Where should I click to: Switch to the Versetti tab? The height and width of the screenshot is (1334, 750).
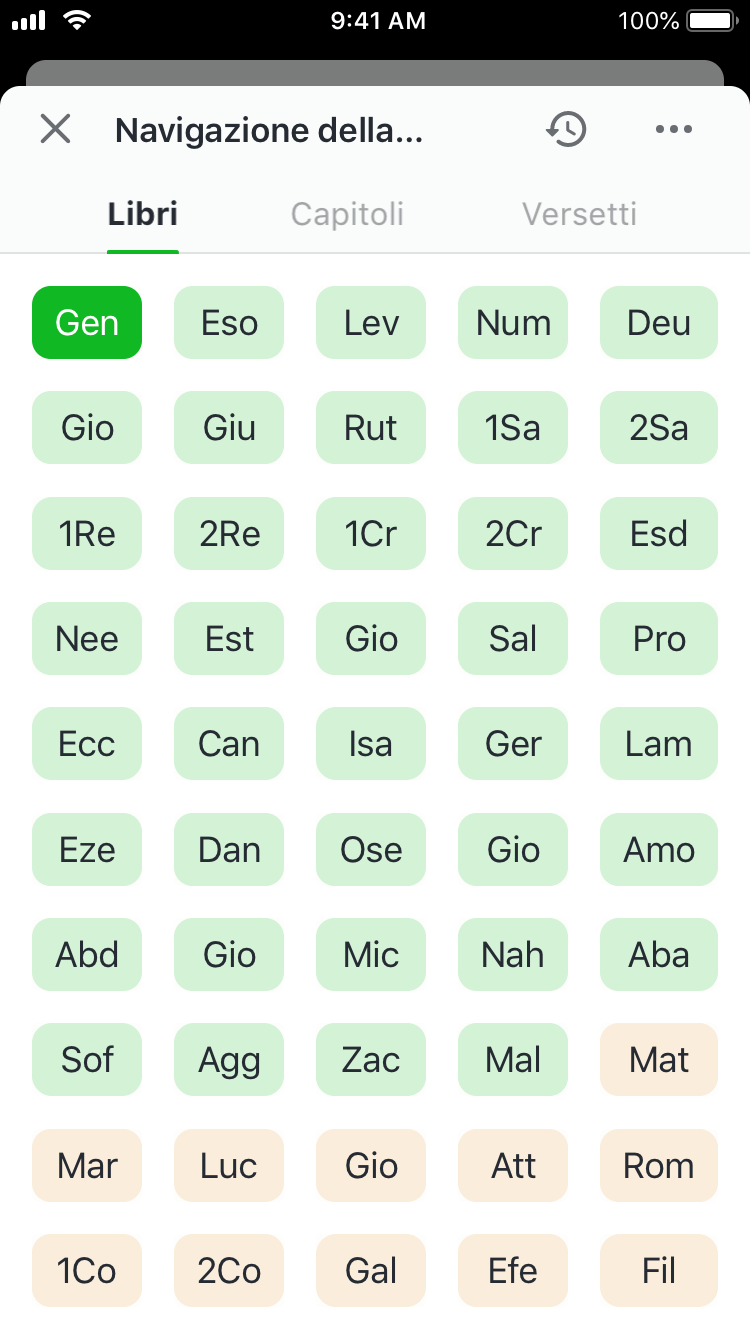[x=579, y=214]
